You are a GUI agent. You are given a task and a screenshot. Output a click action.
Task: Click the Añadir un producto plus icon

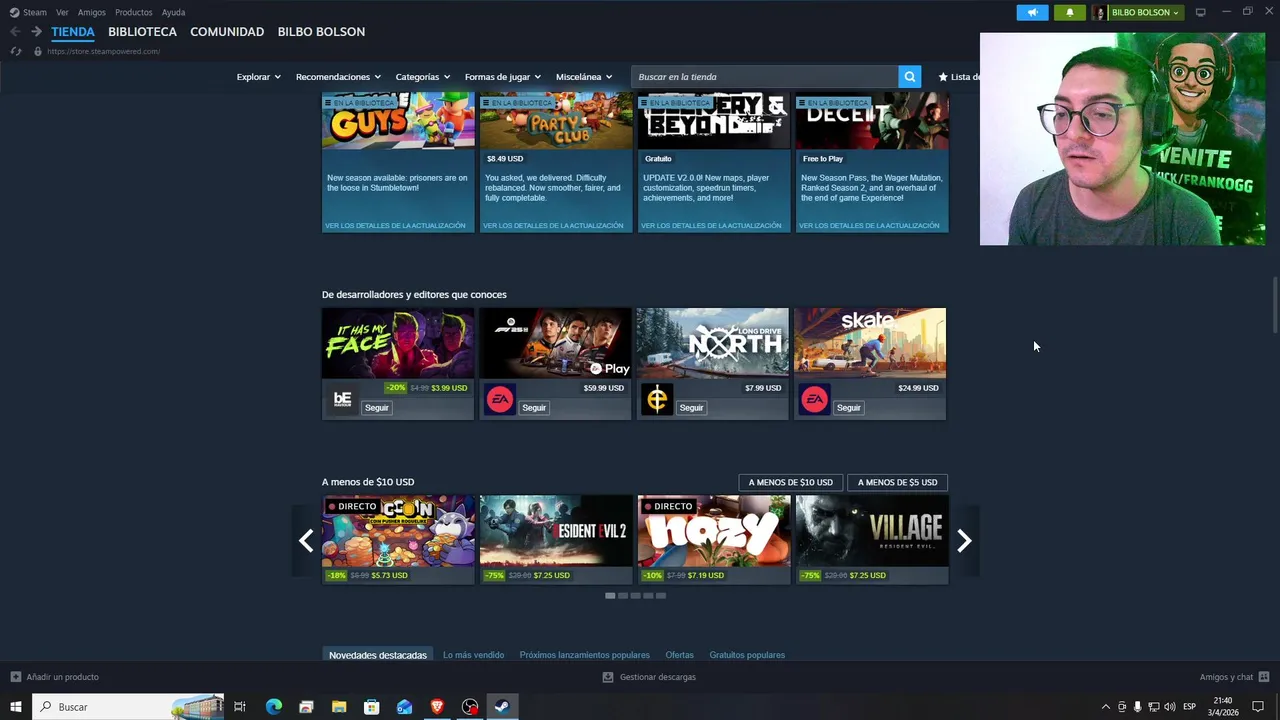pos(15,677)
